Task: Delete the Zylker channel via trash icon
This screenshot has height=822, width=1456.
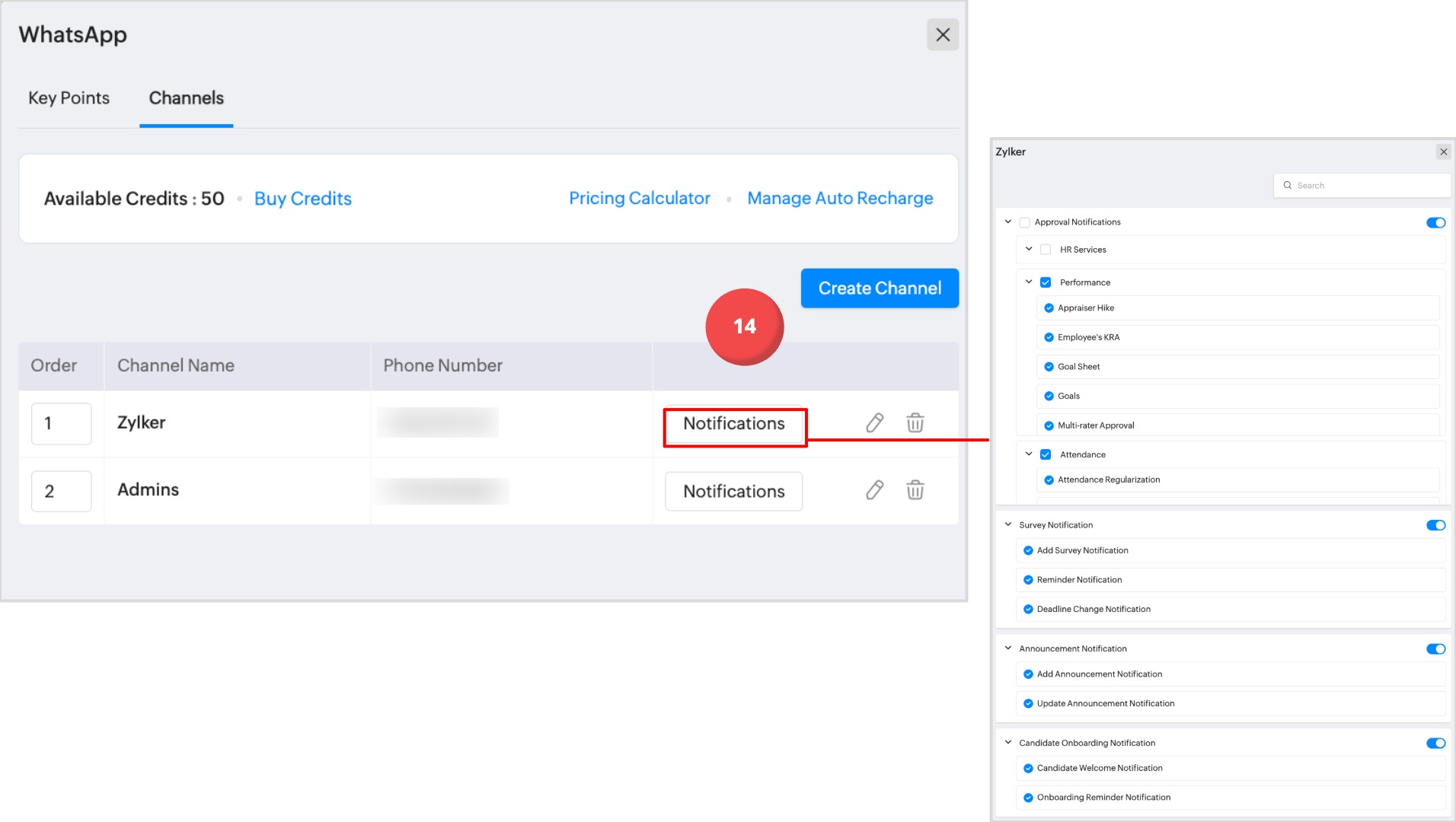Action: point(915,423)
